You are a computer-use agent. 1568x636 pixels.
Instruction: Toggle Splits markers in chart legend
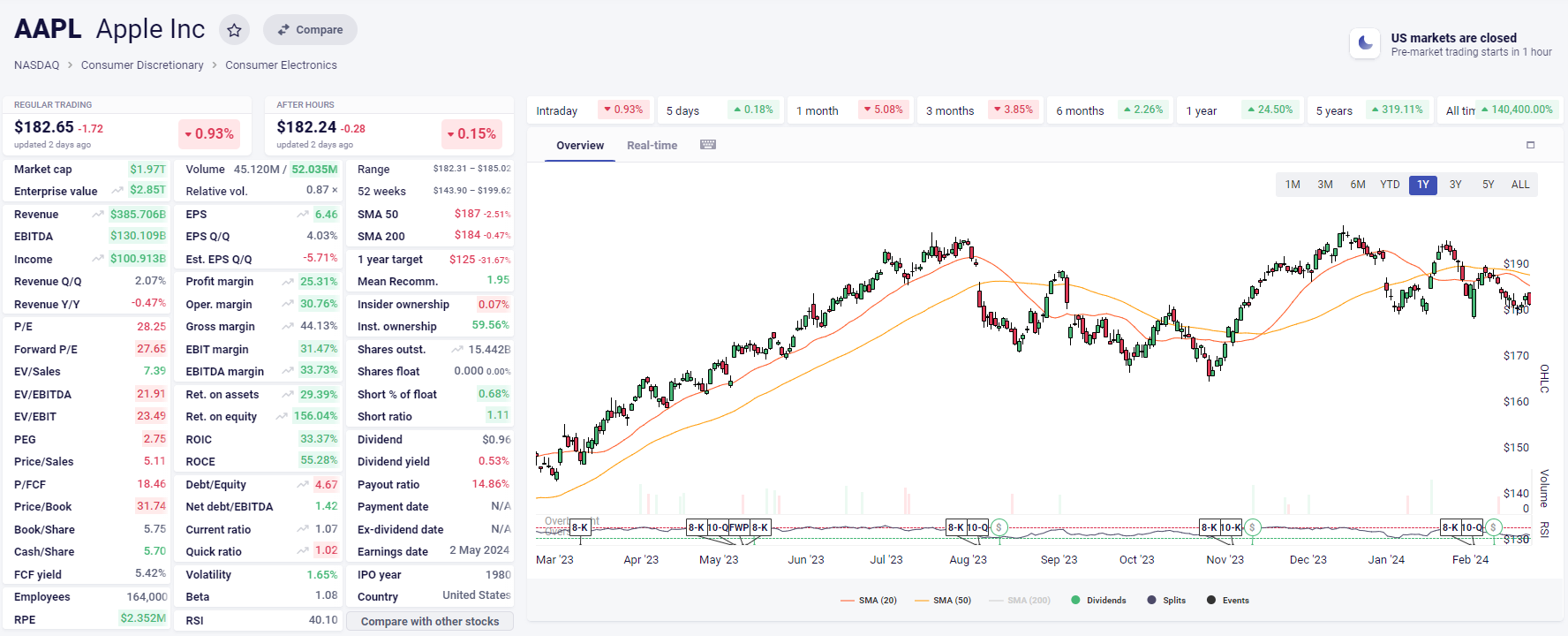coord(1166,601)
